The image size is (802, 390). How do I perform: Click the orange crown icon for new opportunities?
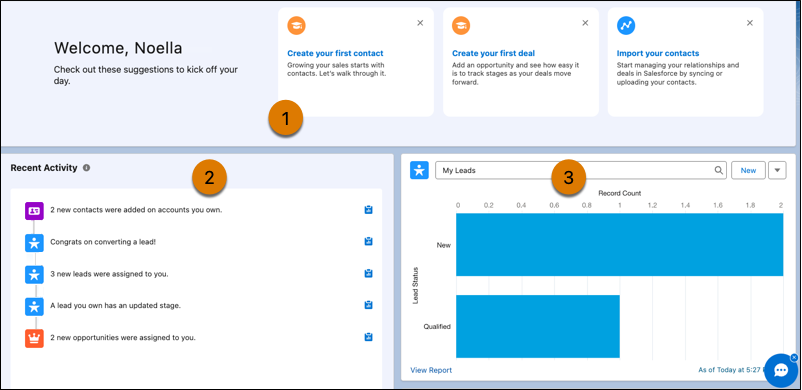(x=34, y=338)
